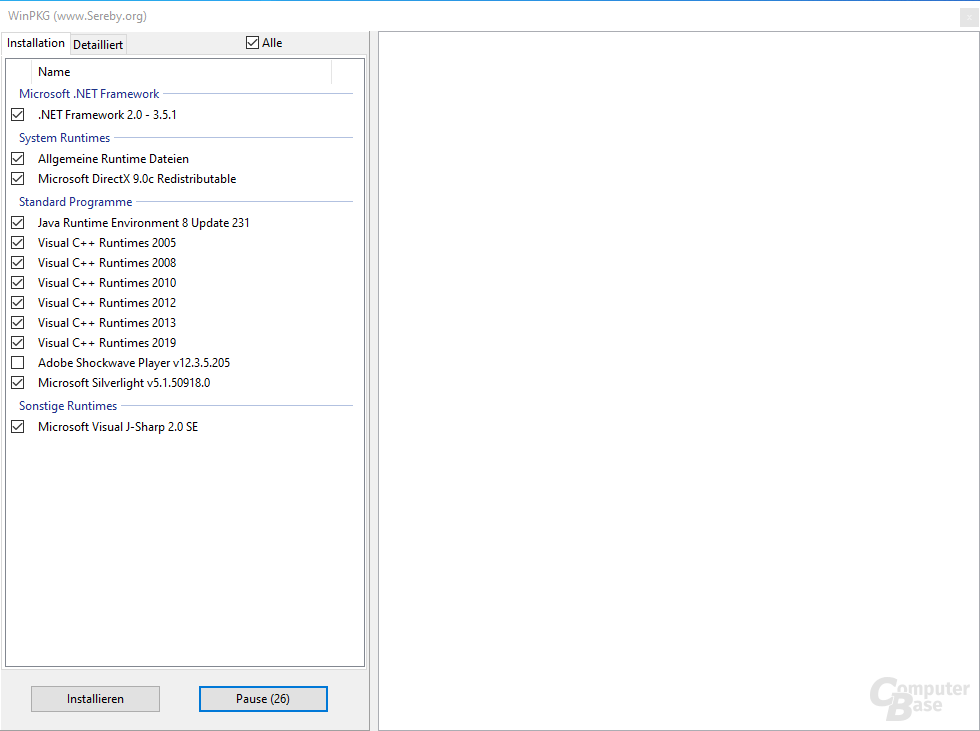
Task: Uncheck .NET Framework 2.0 - 3.5.1
Action: (x=17, y=114)
